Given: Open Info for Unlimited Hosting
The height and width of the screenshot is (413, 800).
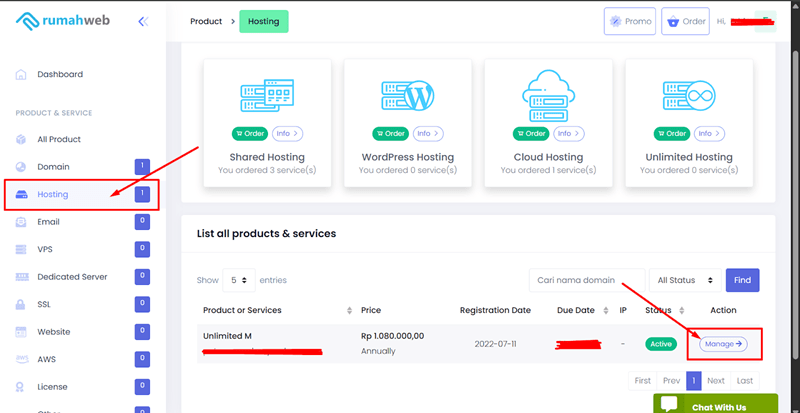Looking at the screenshot, I should click(x=709, y=134).
